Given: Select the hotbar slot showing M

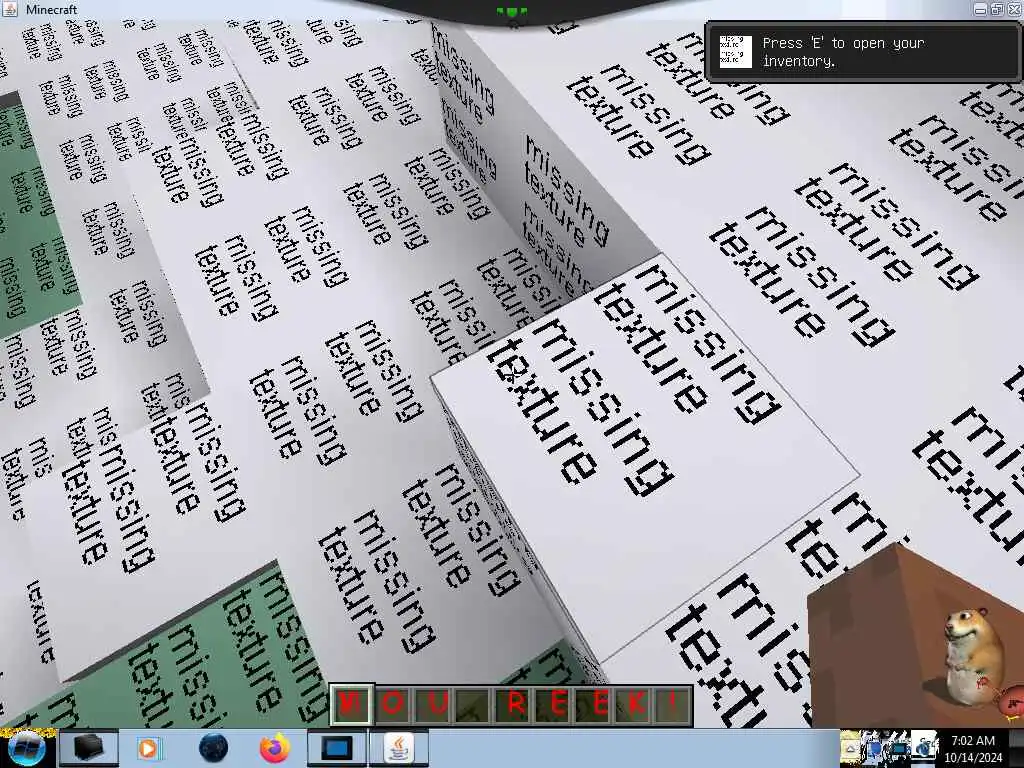Looking at the screenshot, I should (353, 705).
